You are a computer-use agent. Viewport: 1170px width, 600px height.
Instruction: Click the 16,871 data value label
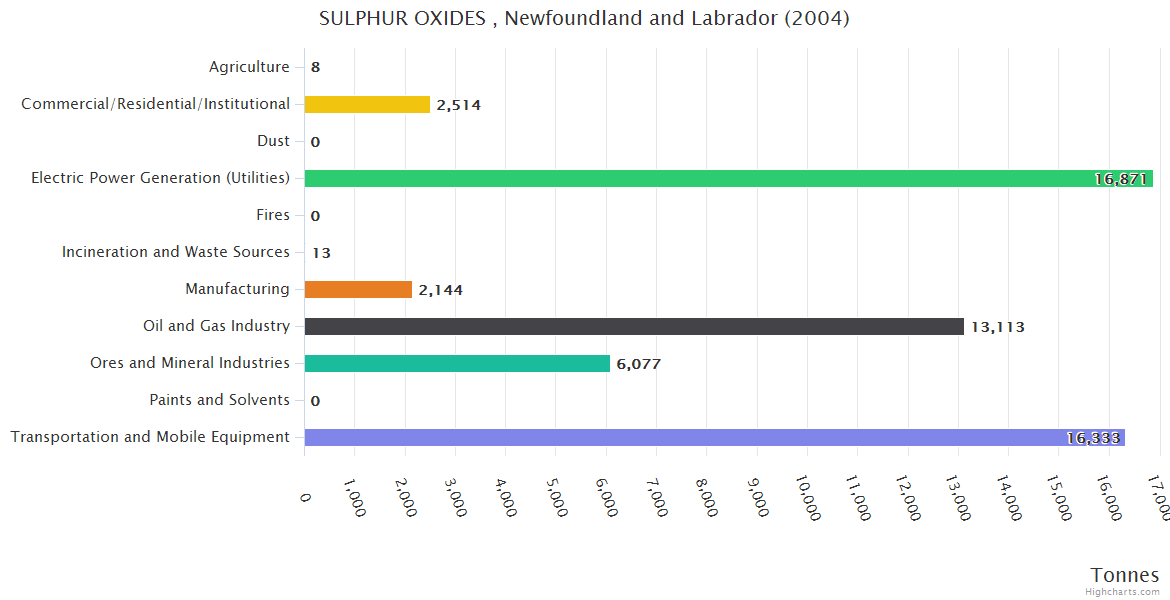[1120, 179]
